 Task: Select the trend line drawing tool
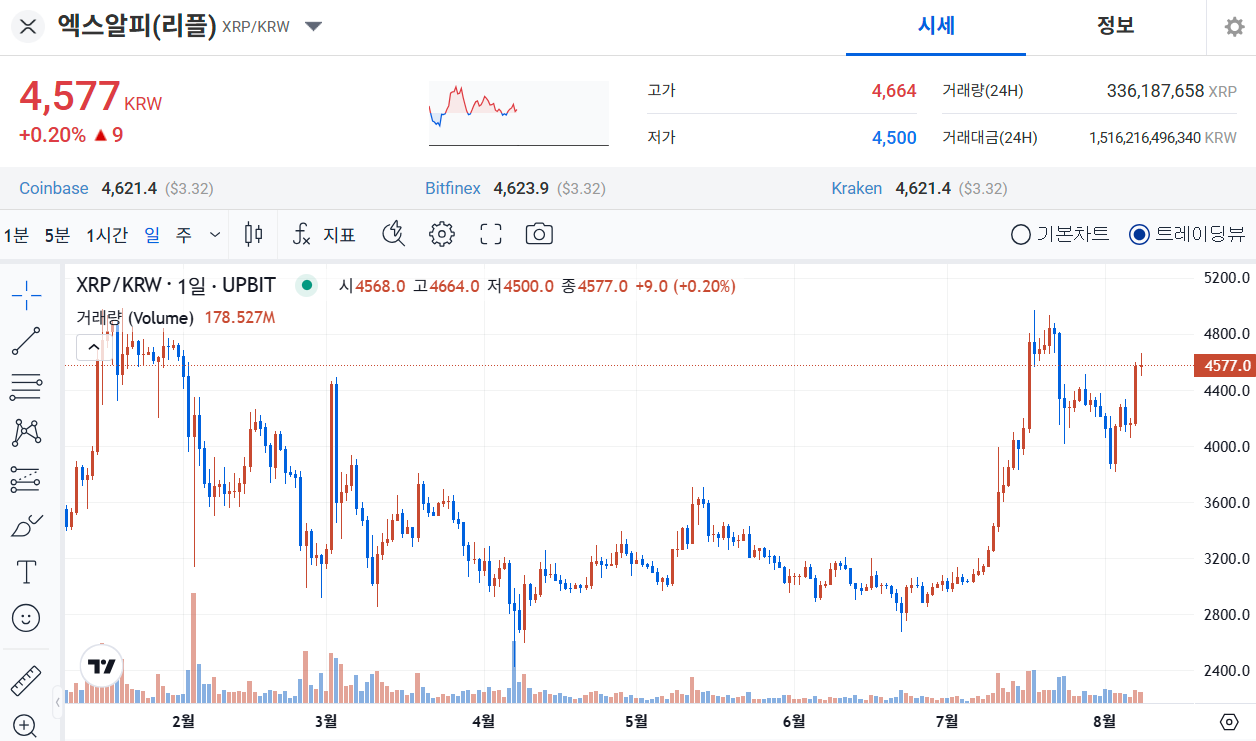click(x=26, y=341)
